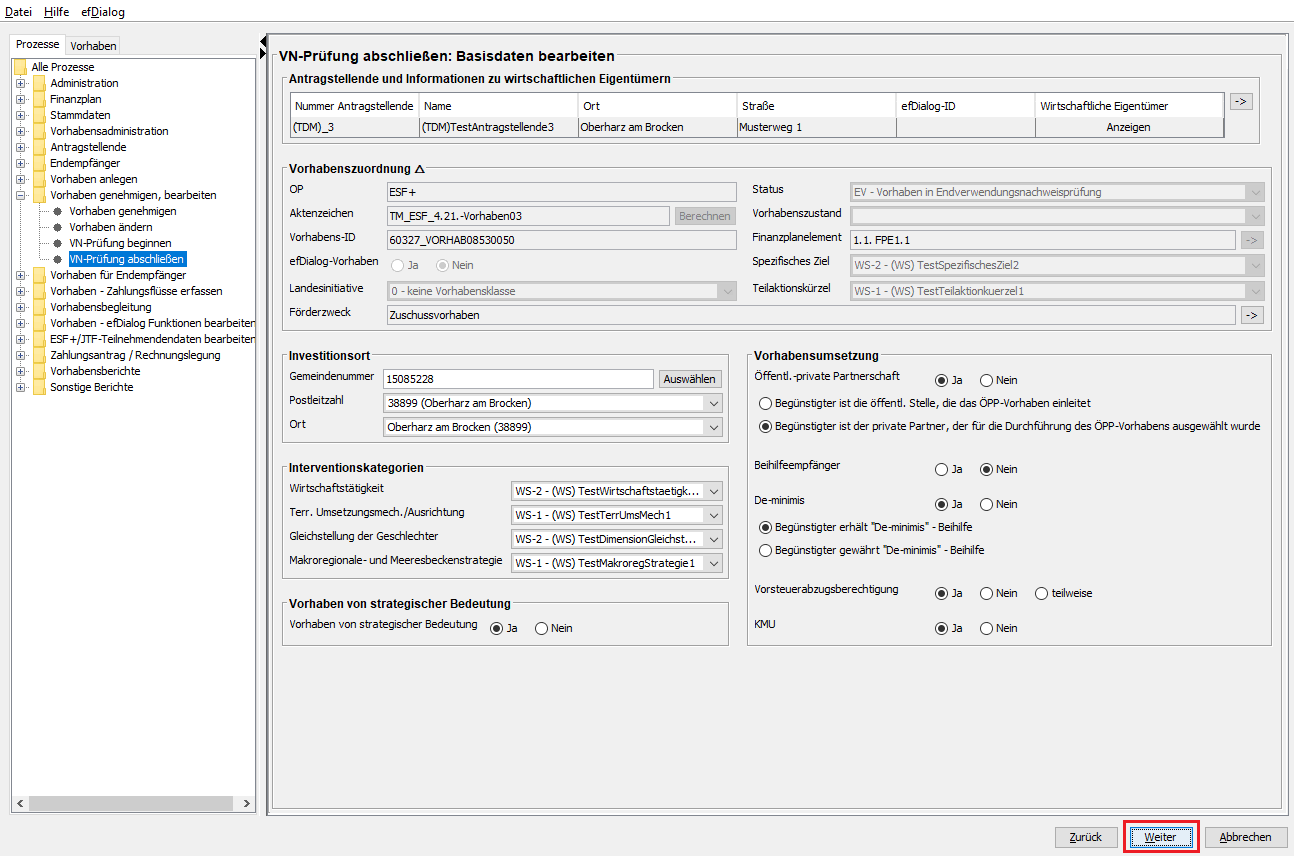Click the Finanzplan folder icon
The height and width of the screenshot is (856, 1294).
tap(40, 99)
